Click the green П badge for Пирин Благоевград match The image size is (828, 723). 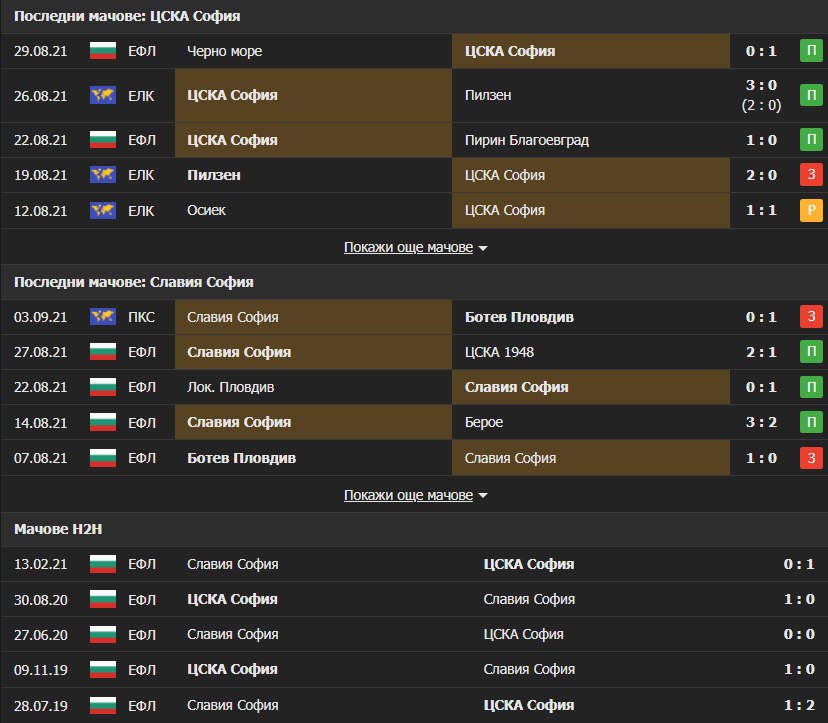point(812,139)
